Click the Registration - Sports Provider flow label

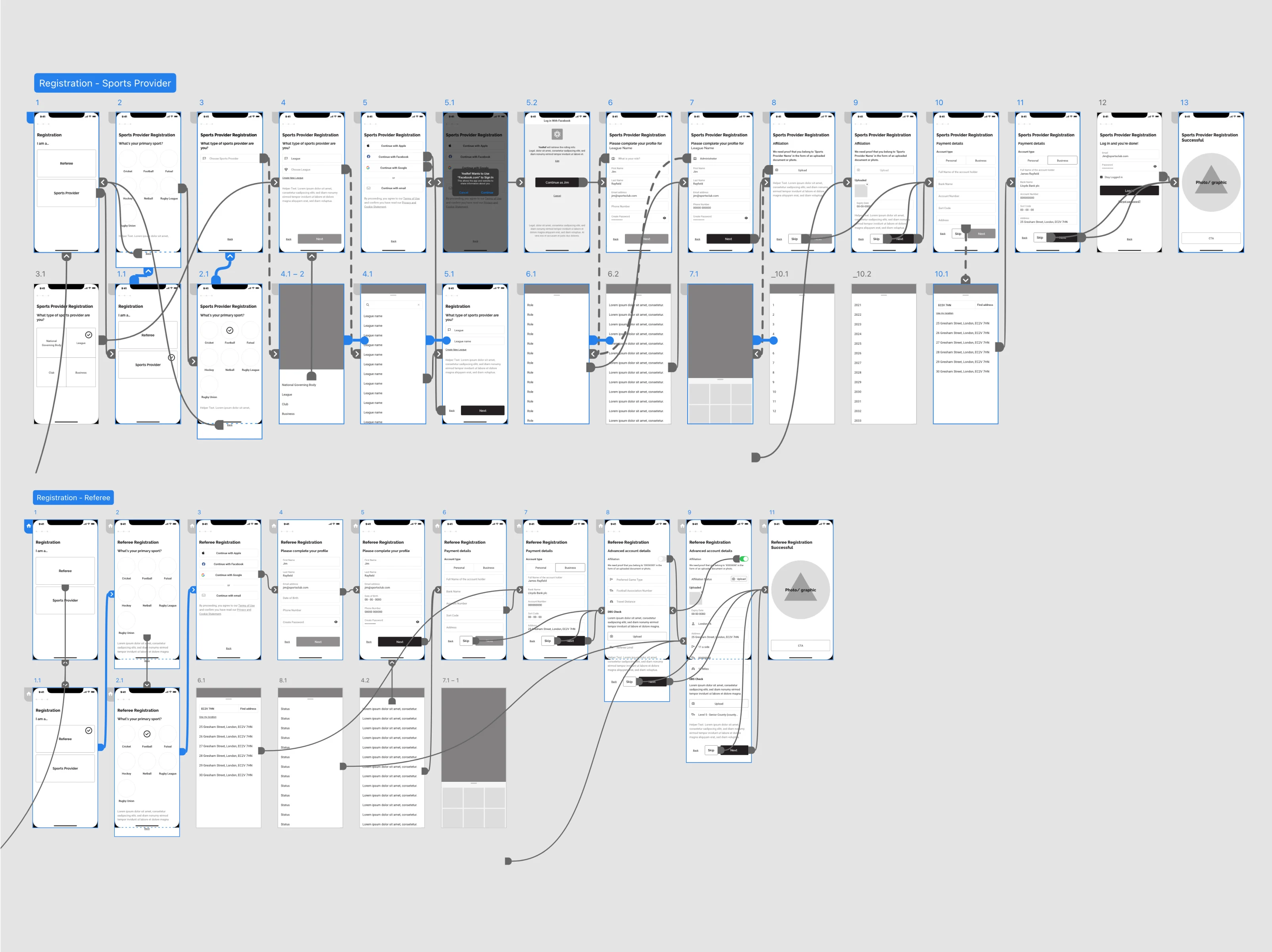coord(105,83)
